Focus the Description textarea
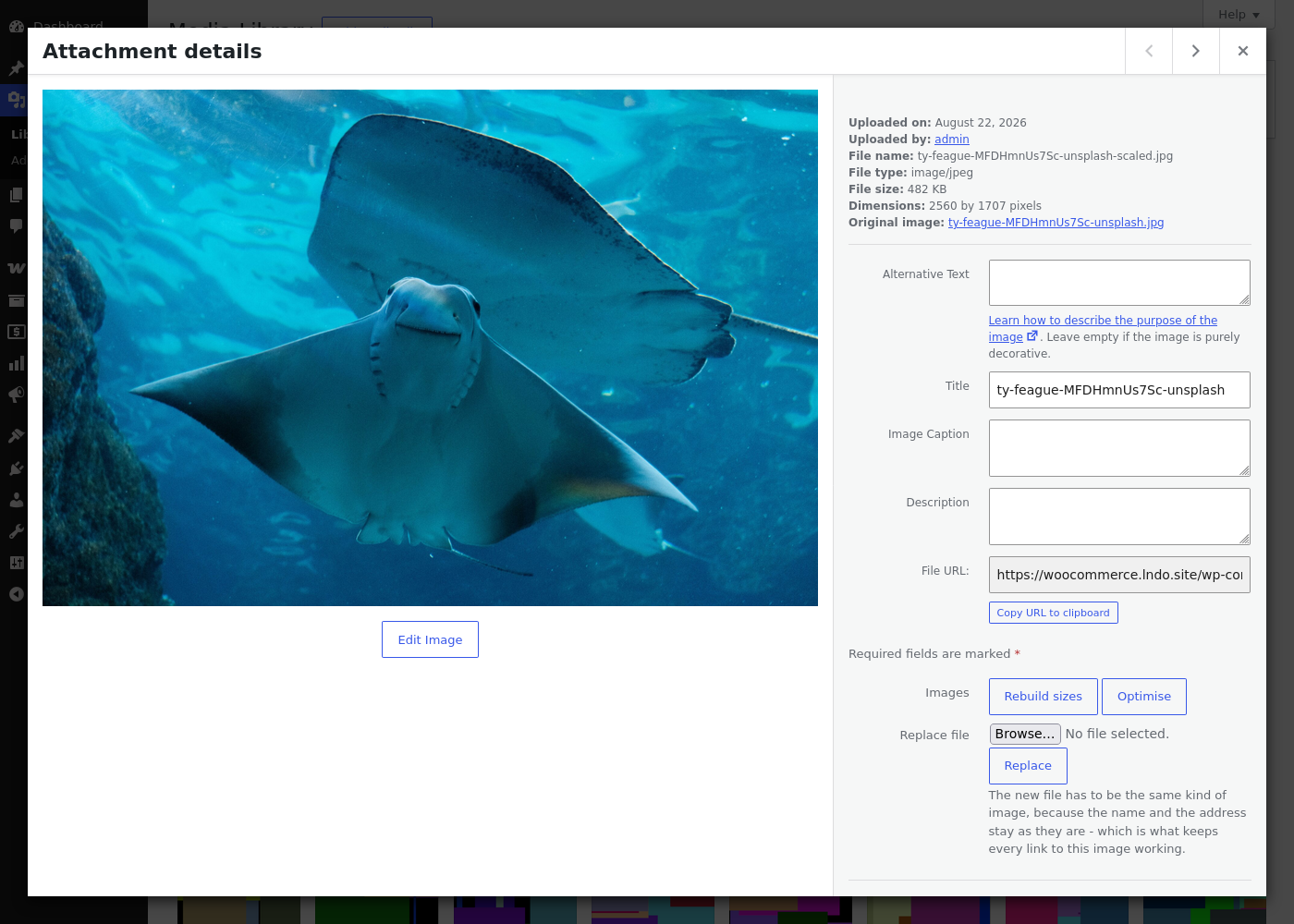 tap(1119, 517)
